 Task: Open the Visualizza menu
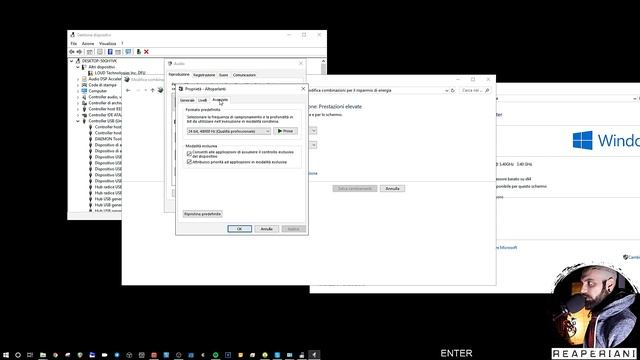[x=107, y=44]
